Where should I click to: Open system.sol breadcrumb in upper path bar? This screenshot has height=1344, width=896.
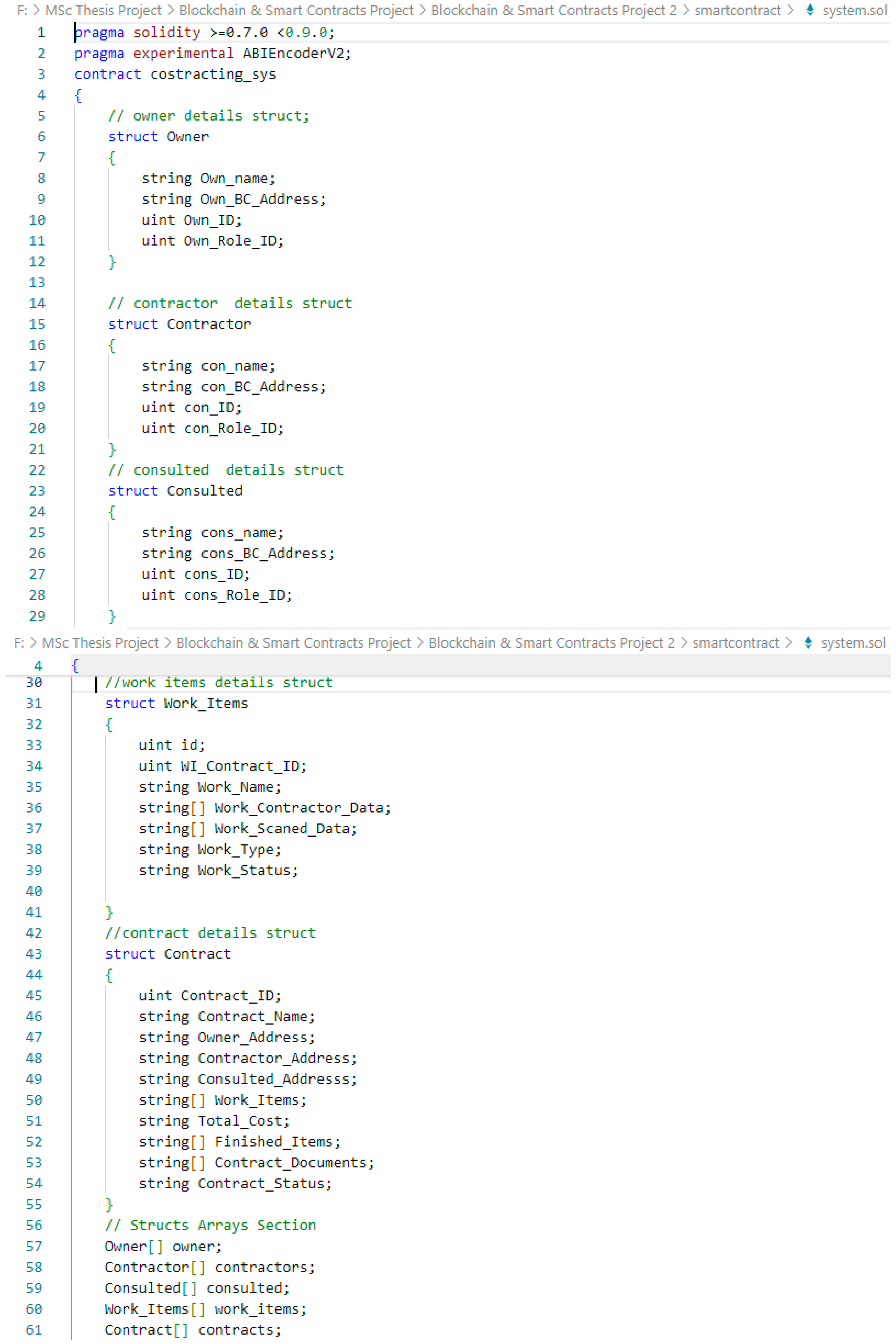pos(854,10)
